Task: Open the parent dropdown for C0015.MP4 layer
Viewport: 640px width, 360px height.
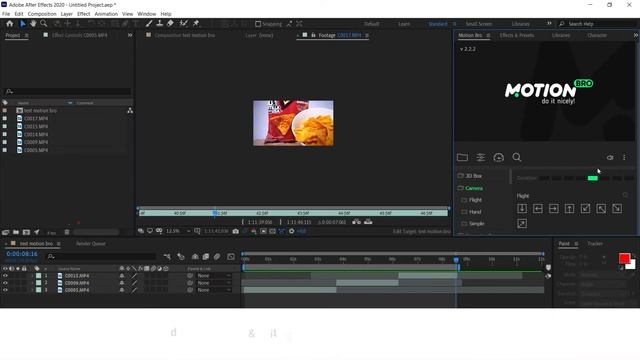Action: (x=213, y=276)
